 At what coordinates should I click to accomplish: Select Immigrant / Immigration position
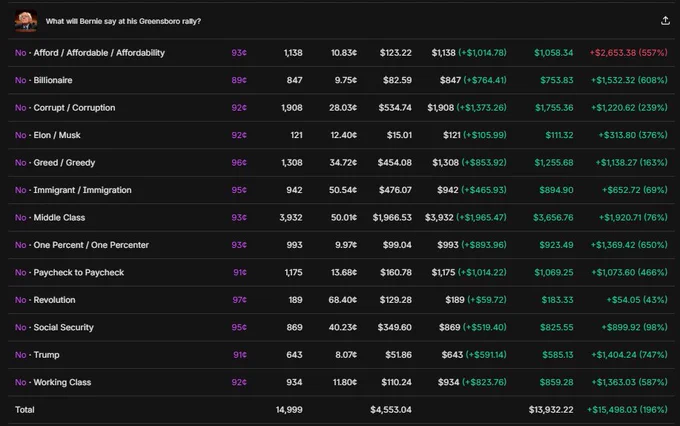pyautogui.click(x=341, y=190)
